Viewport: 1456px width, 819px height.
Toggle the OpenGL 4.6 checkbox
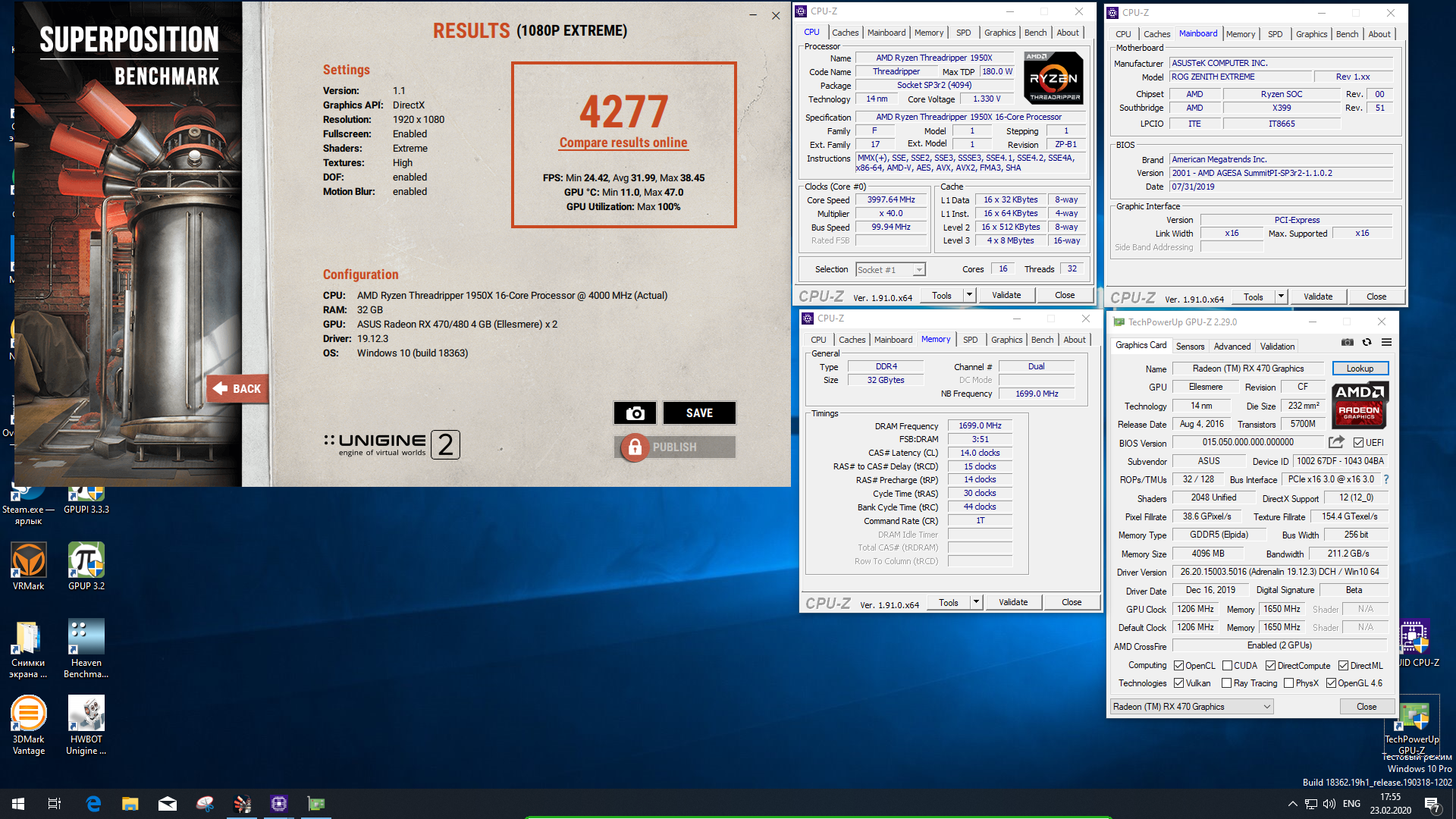pos(1331,683)
